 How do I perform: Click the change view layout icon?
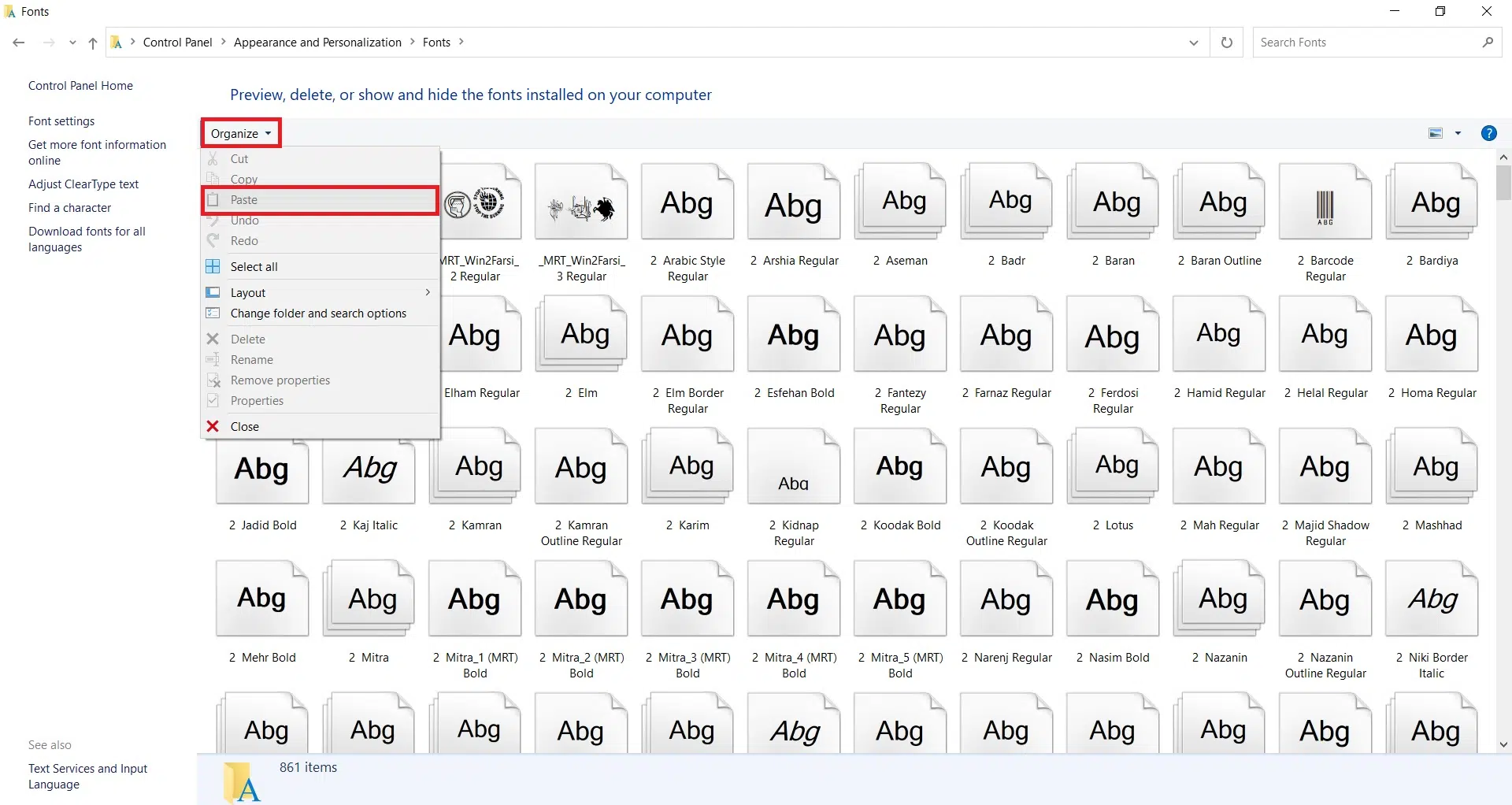click(1436, 133)
